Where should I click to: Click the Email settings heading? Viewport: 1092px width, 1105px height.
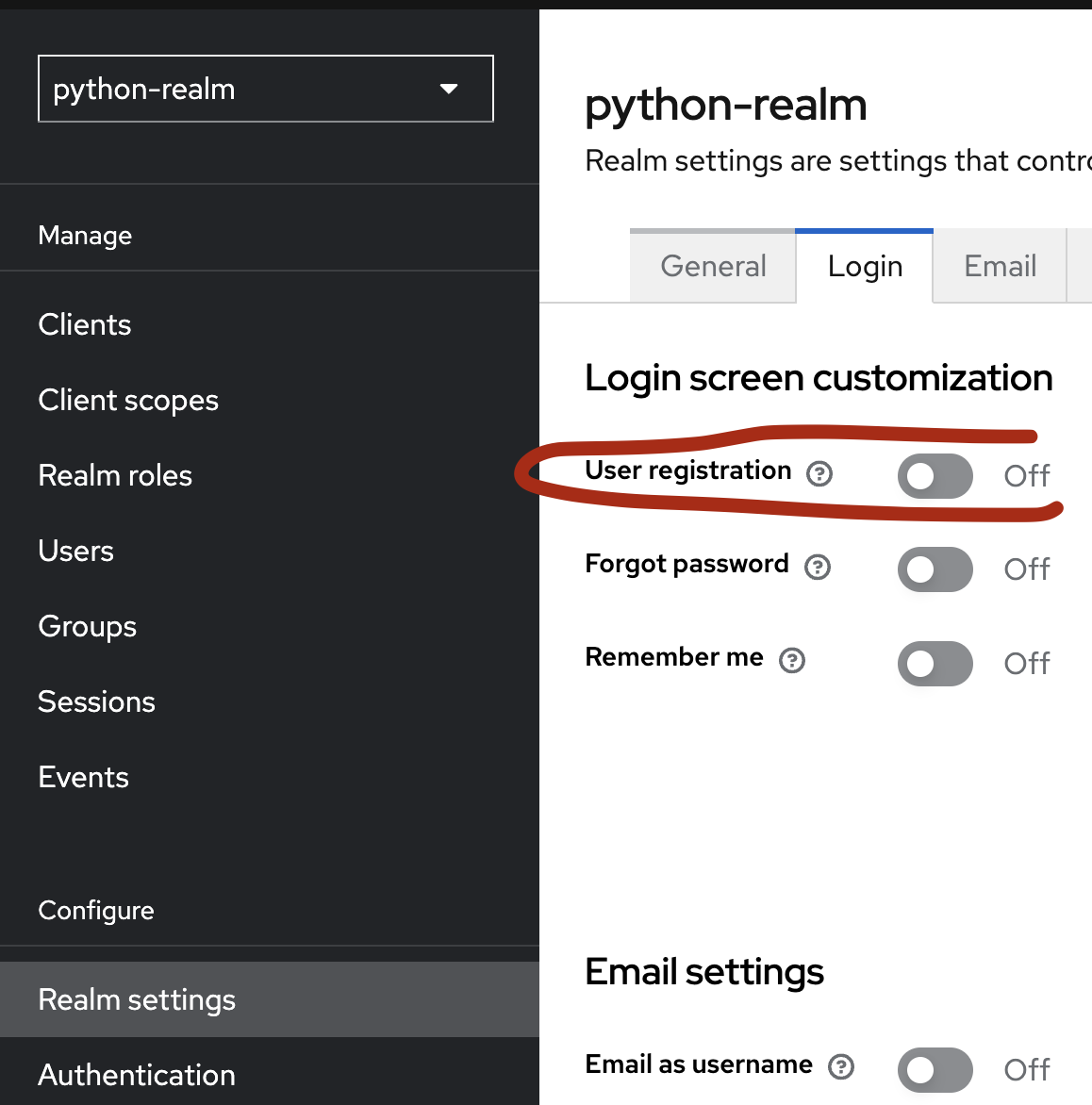(x=704, y=972)
